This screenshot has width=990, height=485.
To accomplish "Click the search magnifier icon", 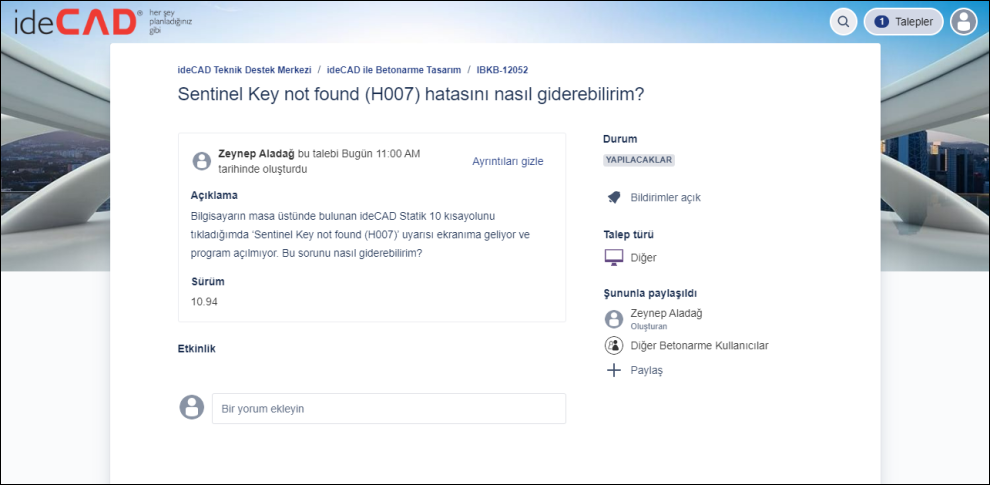I will [x=844, y=21].
